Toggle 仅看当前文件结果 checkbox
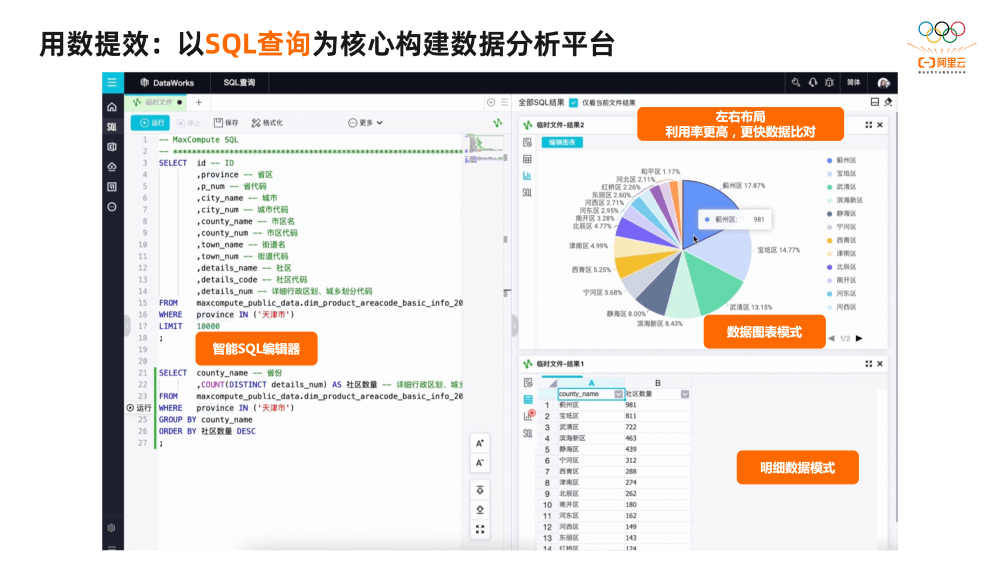The image size is (1000, 563). tap(573, 102)
